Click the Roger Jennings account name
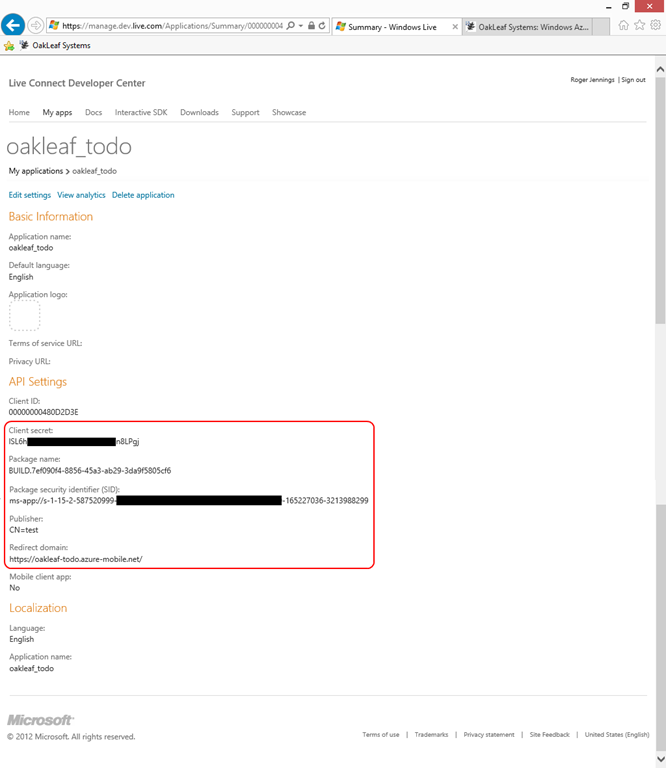The width and height of the screenshot is (666, 768). click(x=592, y=79)
